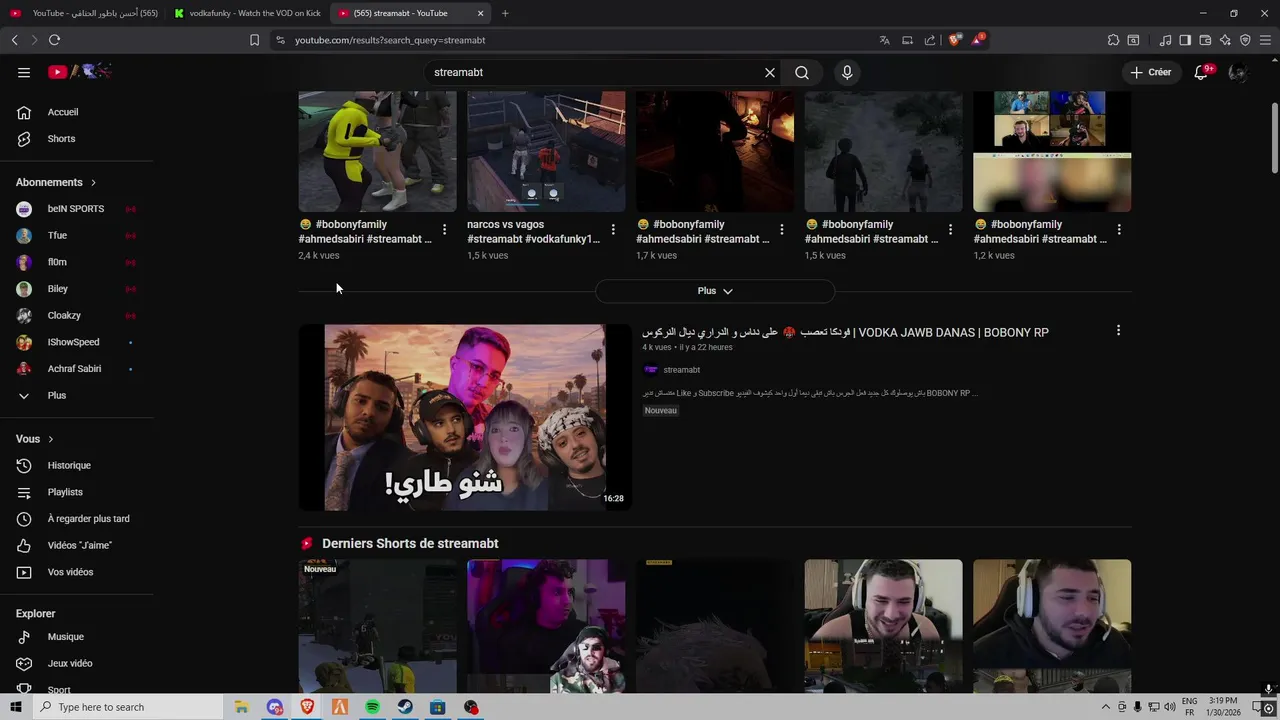Screen dimensions: 1280x720
Task: Open the Brave VPN shield icon
Action: click(1245, 40)
